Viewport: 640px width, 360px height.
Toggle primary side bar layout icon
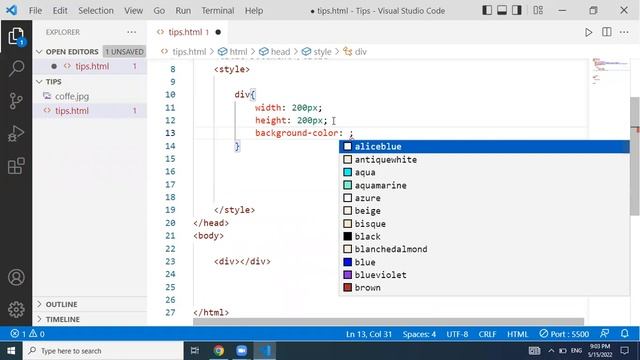(x=487, y=10)
